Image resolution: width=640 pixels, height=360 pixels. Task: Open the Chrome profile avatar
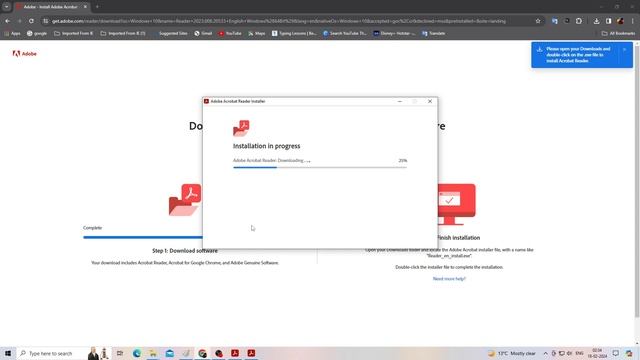(620, 21)
